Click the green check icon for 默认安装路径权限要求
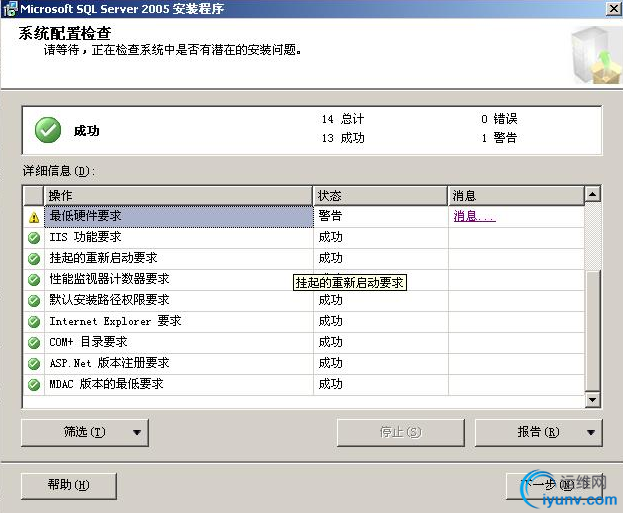The height and width of the screenshot is (516, 623). [x=34, y=301]
